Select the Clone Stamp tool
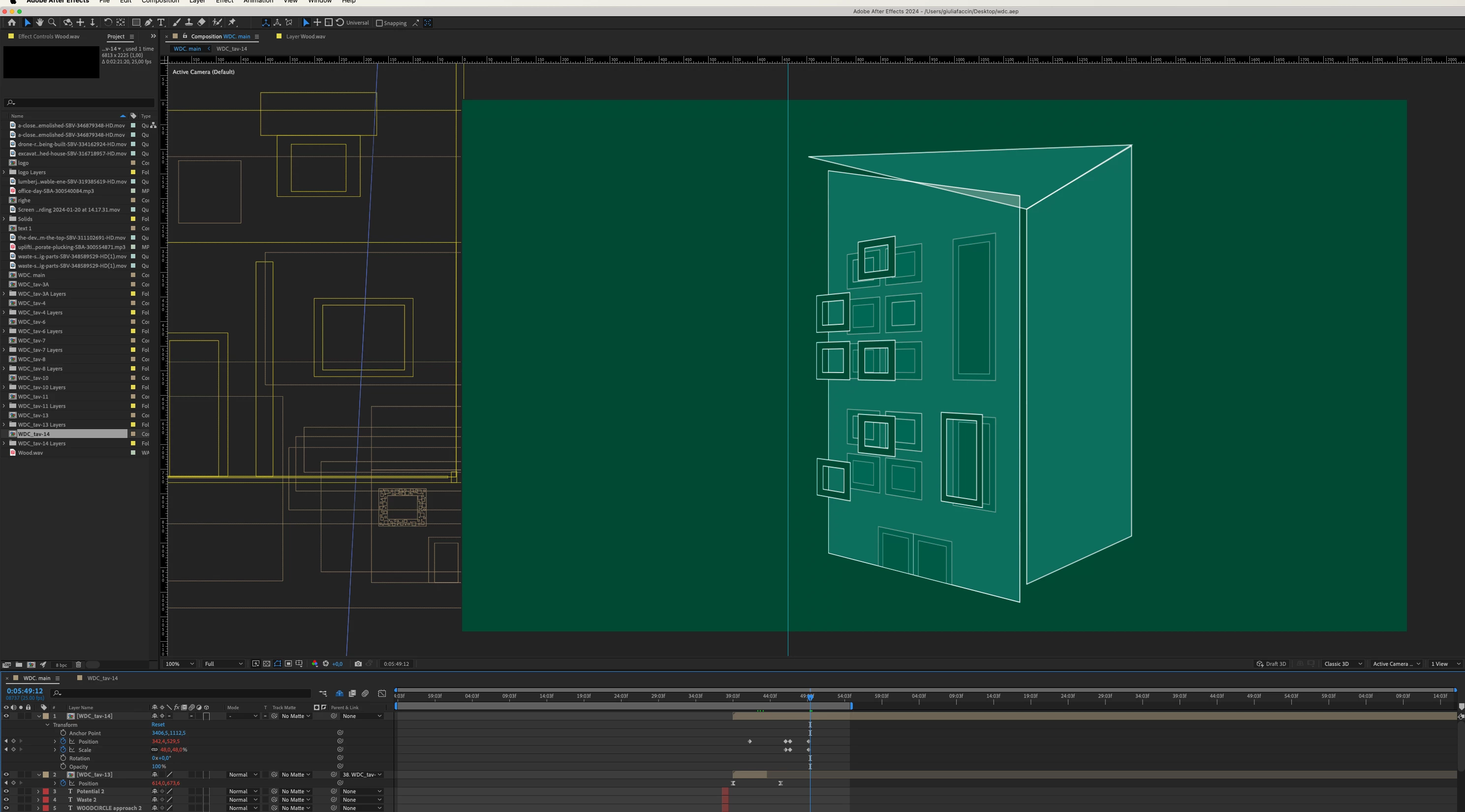 pos(189,23)
